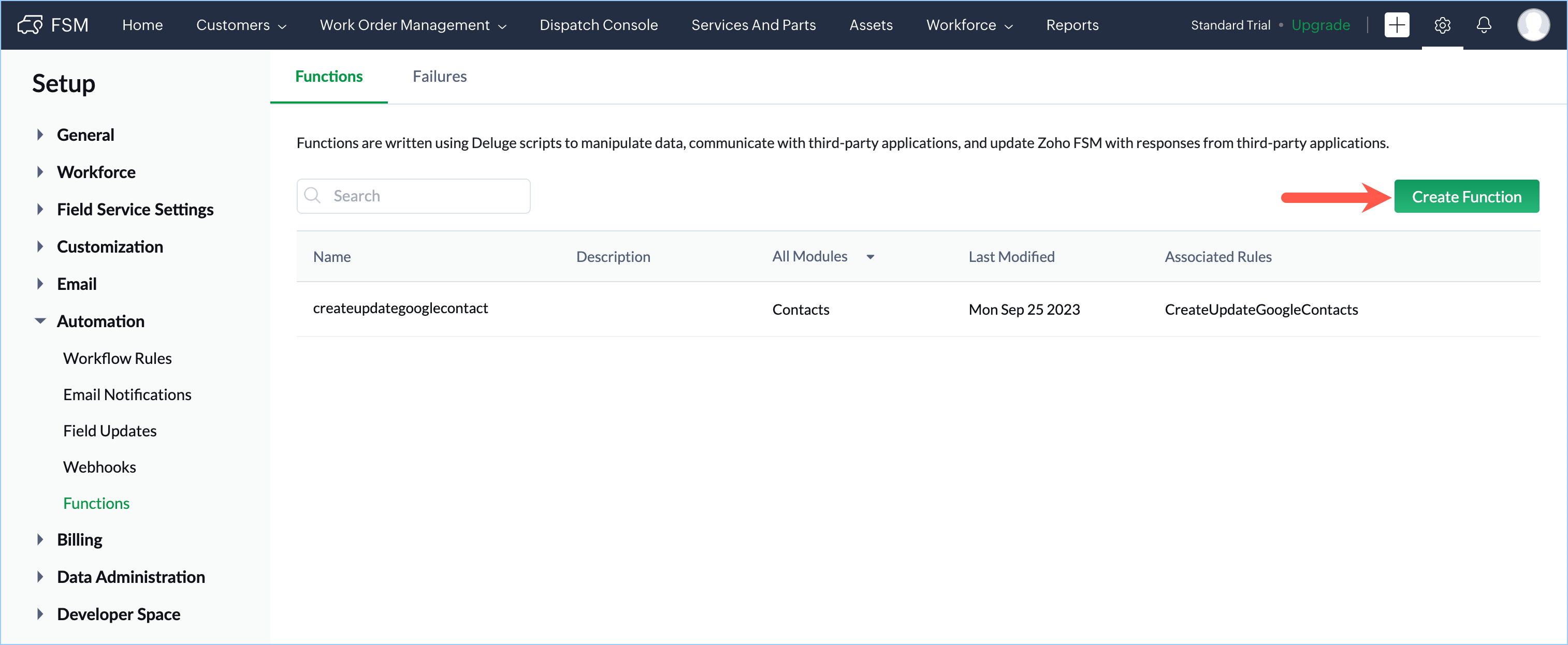Open the notifications bell icon

point(1484,25)
